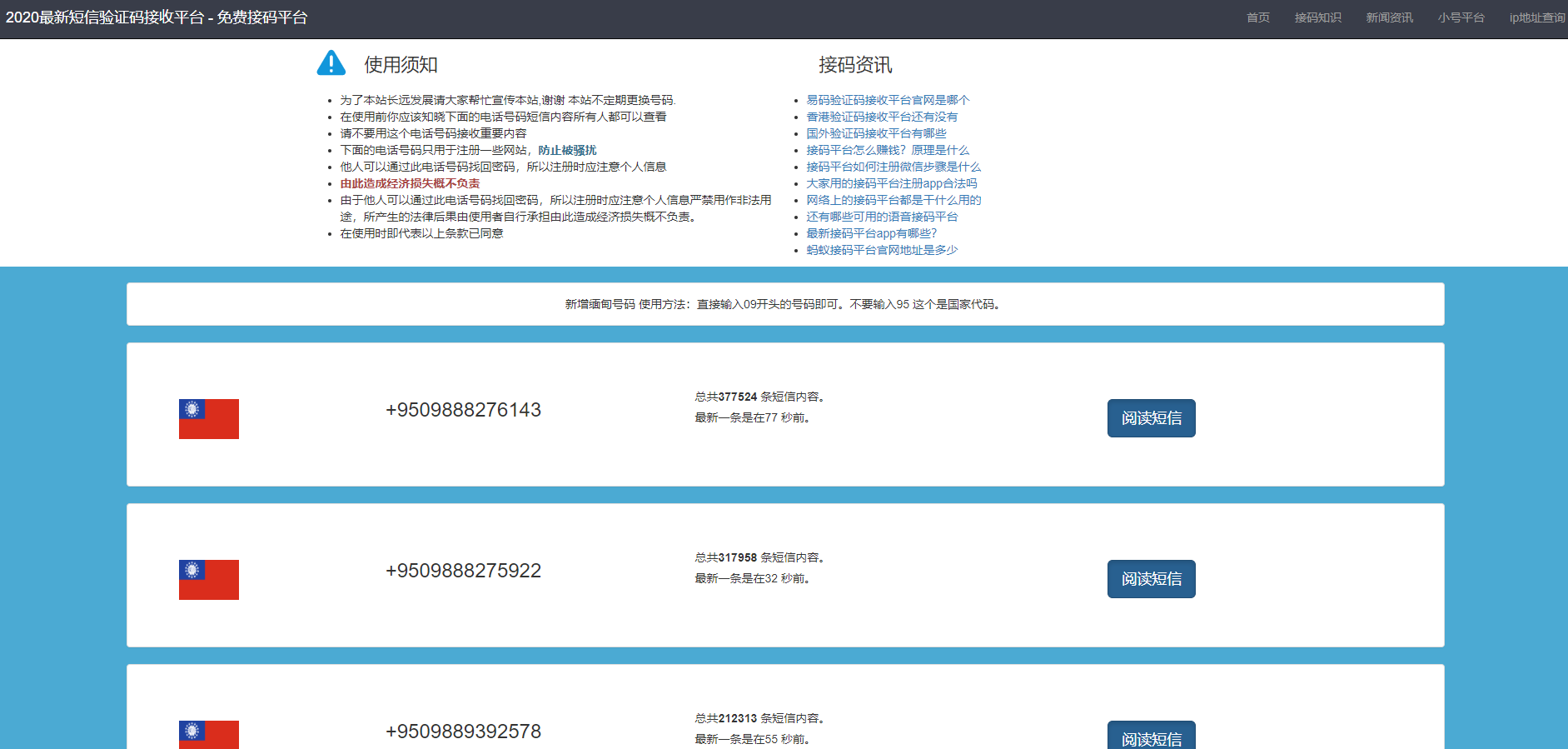Go to 新闻资讯 navigation item
Screen dimensions: 1568x749
(x=1390, y=17)
